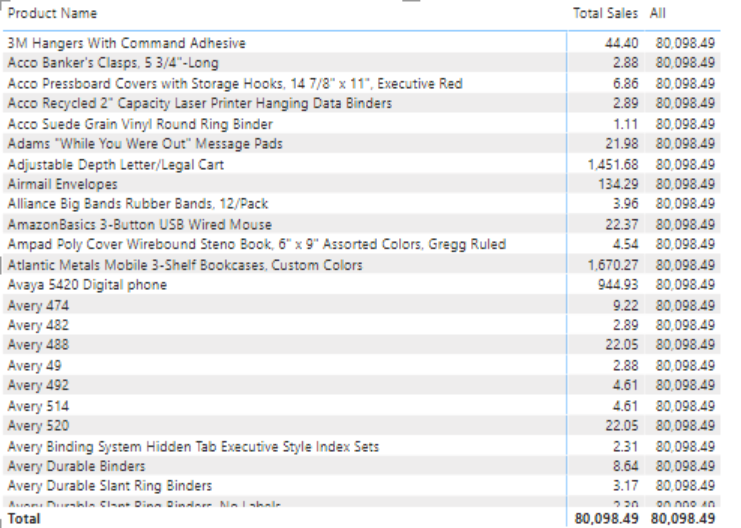Select Avaya 5420 Digital phone
Image resolution: width=741 pixels, height=528 pixels.
[87, 285]
